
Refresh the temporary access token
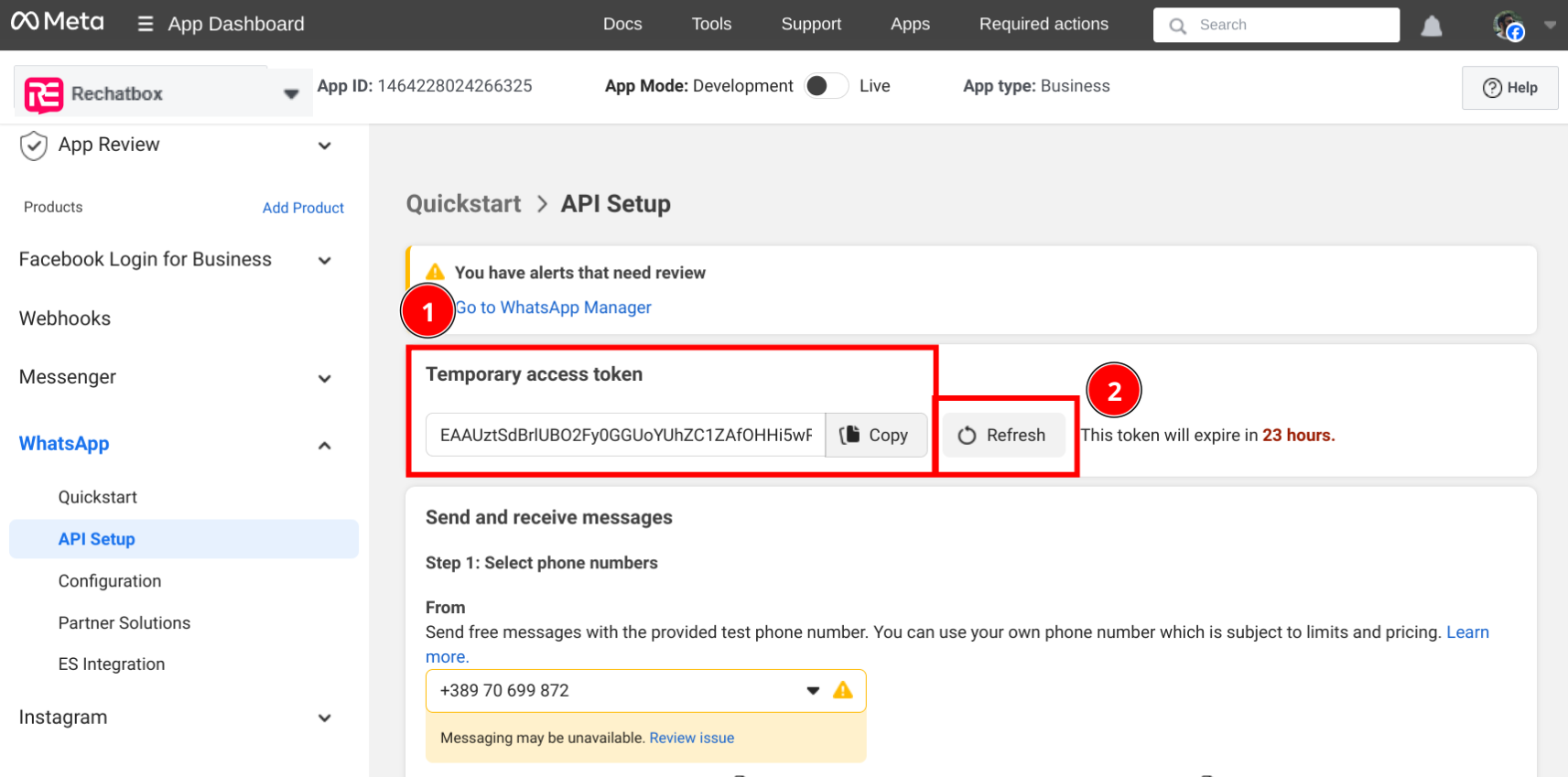coord(1002,436)
